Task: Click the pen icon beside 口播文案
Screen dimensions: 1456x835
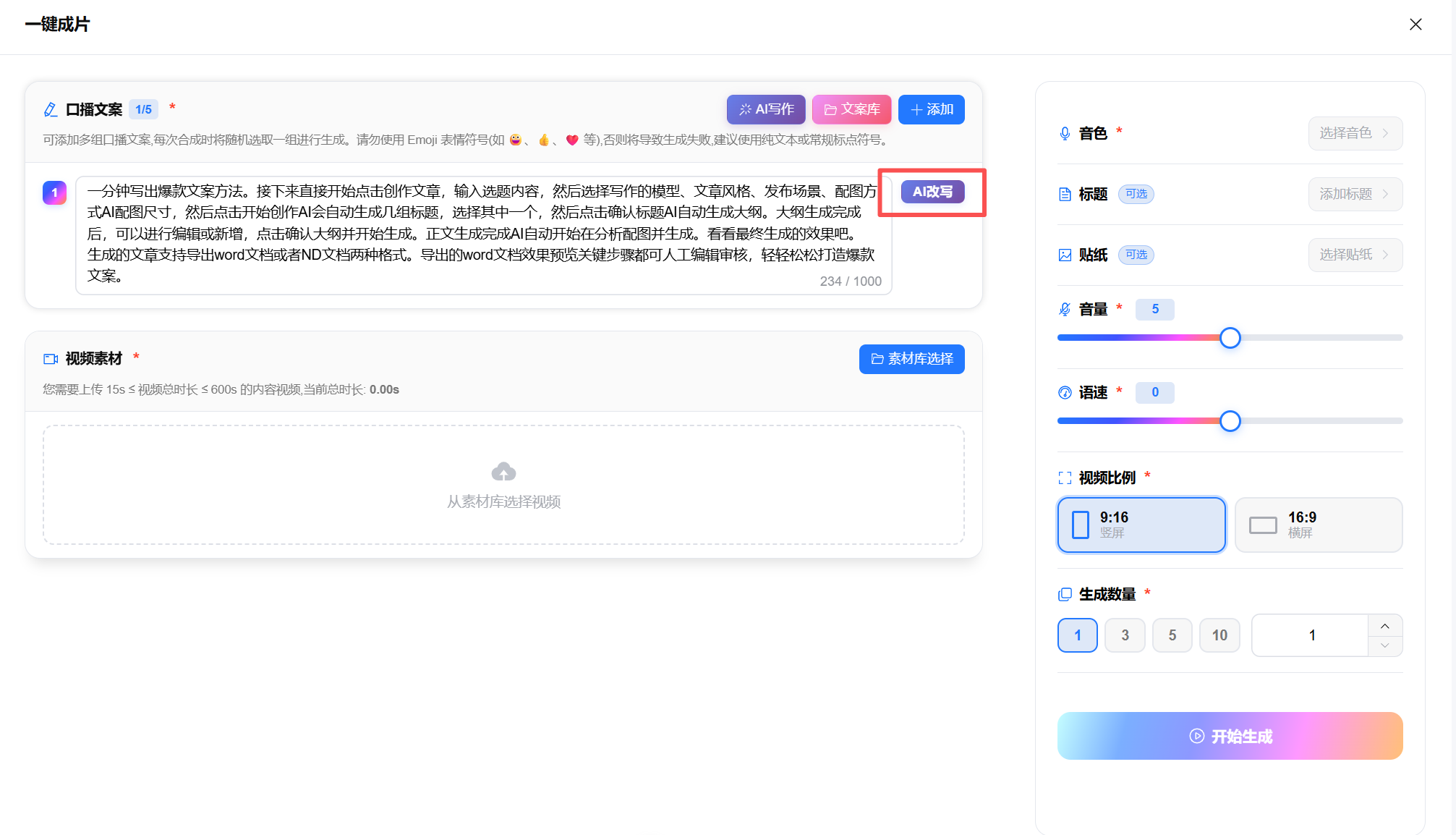Action: pyautogui.click(x=50, y=110)
